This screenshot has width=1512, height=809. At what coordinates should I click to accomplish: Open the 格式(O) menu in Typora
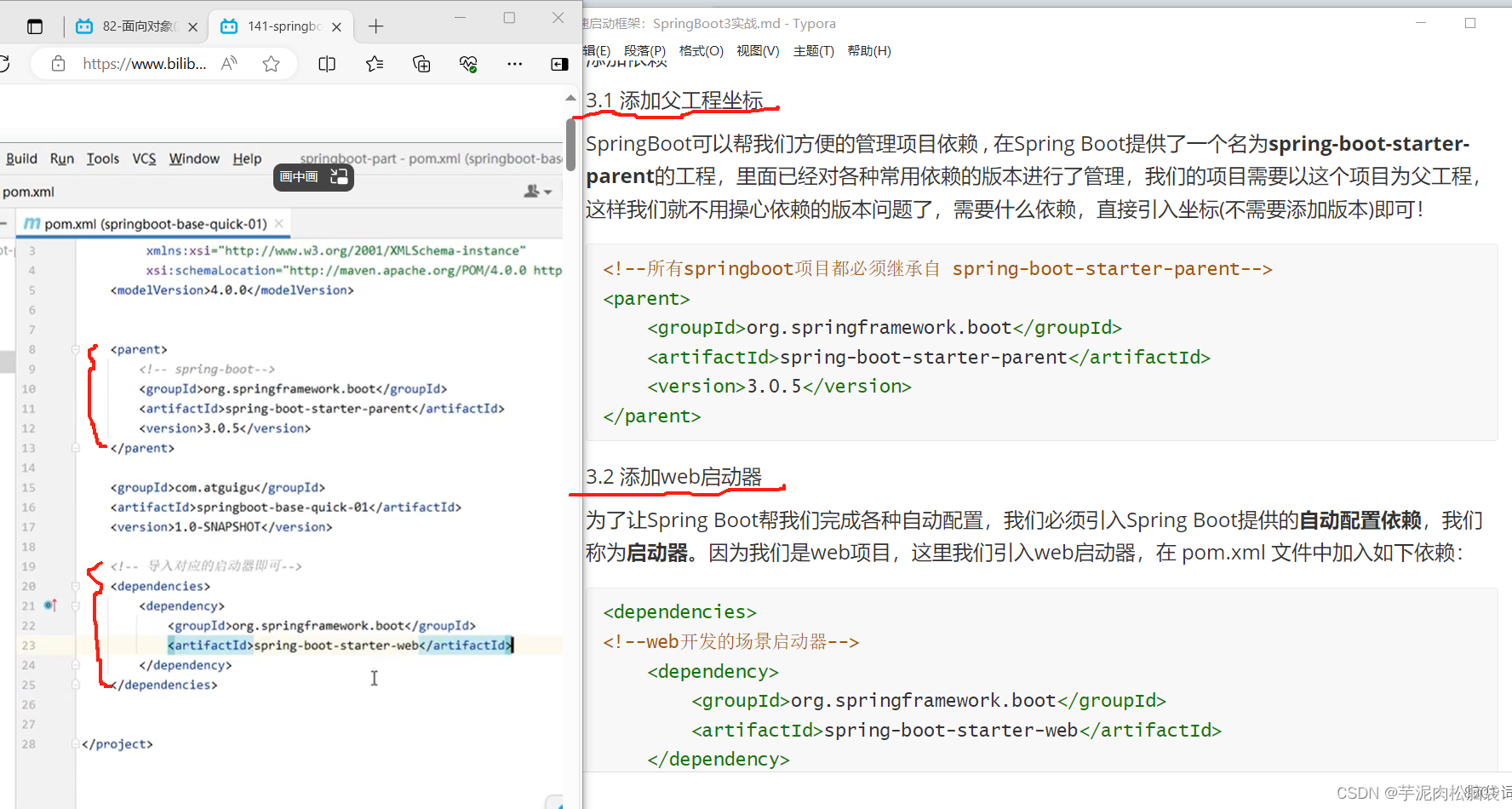(702, 51)
